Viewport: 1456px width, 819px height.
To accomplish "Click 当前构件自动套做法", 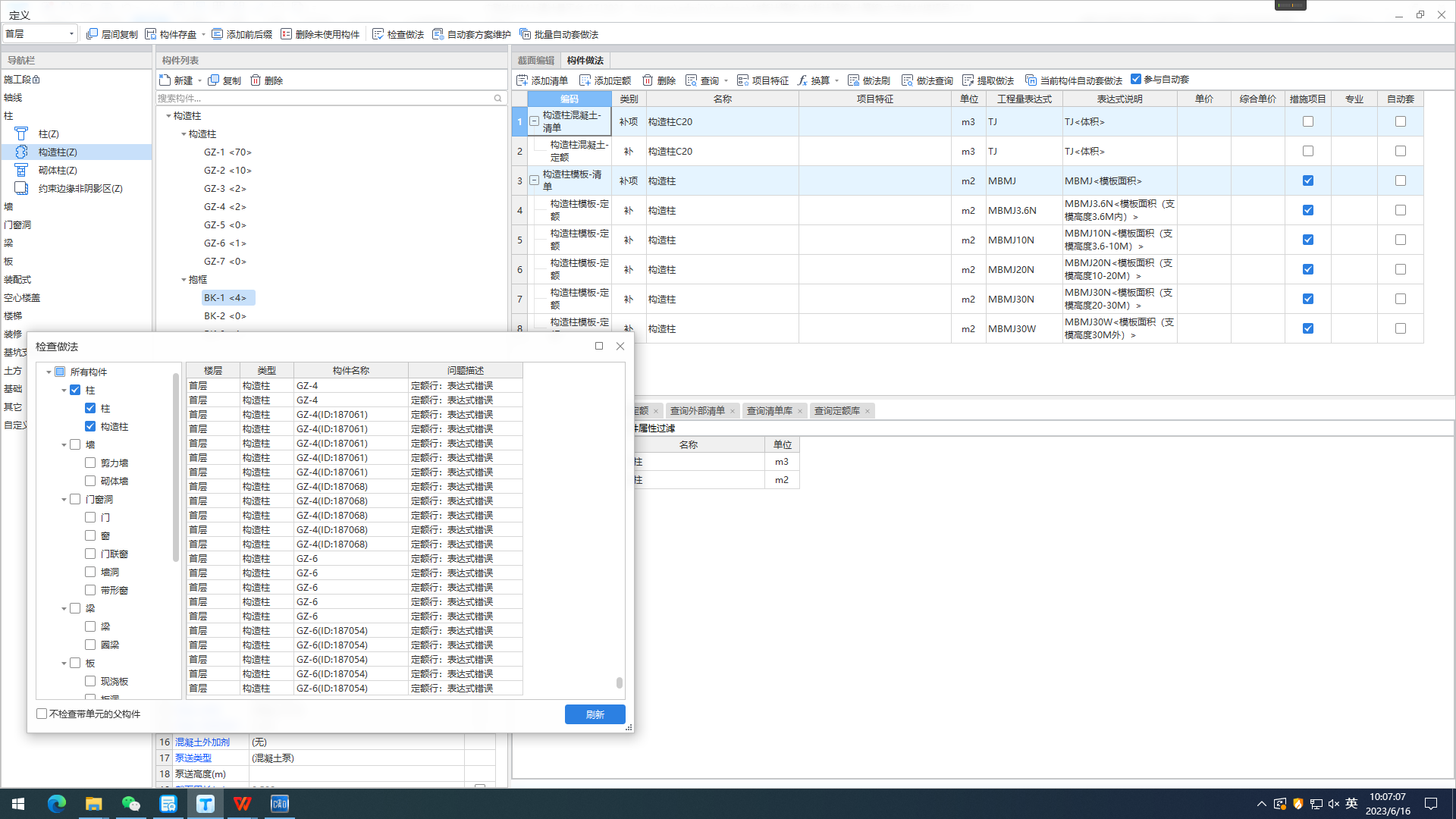I will click(x=1073, y=80).
